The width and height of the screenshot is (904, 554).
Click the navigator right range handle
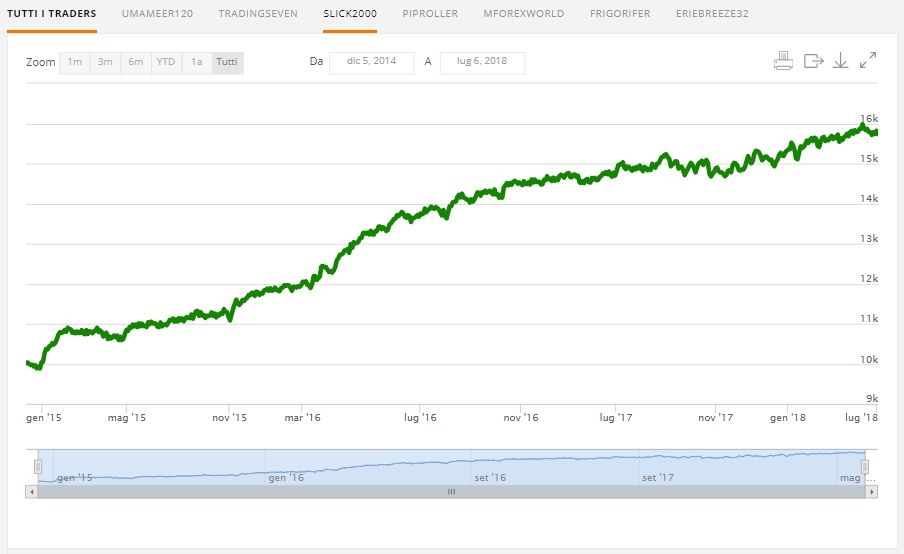[x=865, y=466]
